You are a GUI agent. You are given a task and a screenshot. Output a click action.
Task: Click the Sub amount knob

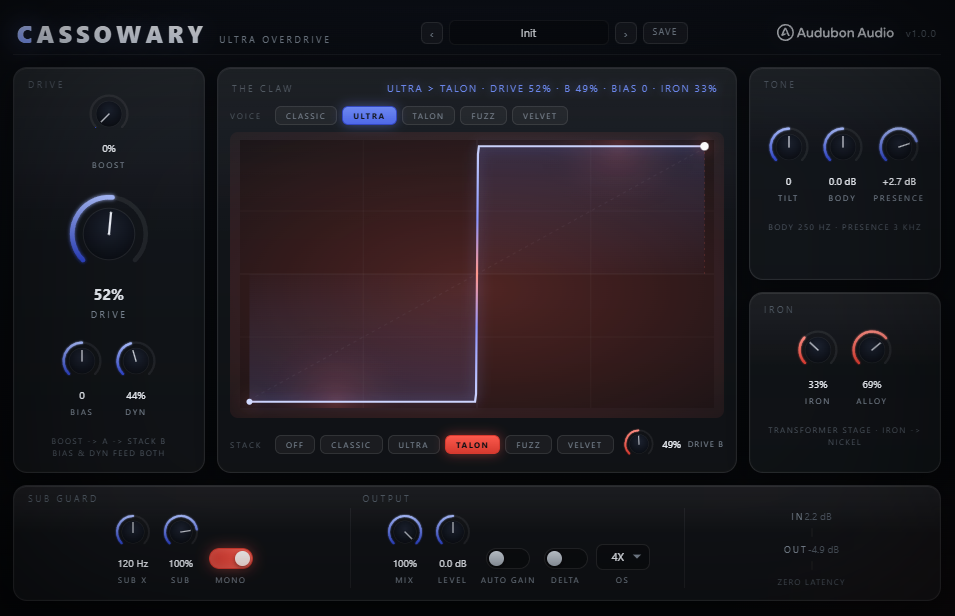(181, 531)
